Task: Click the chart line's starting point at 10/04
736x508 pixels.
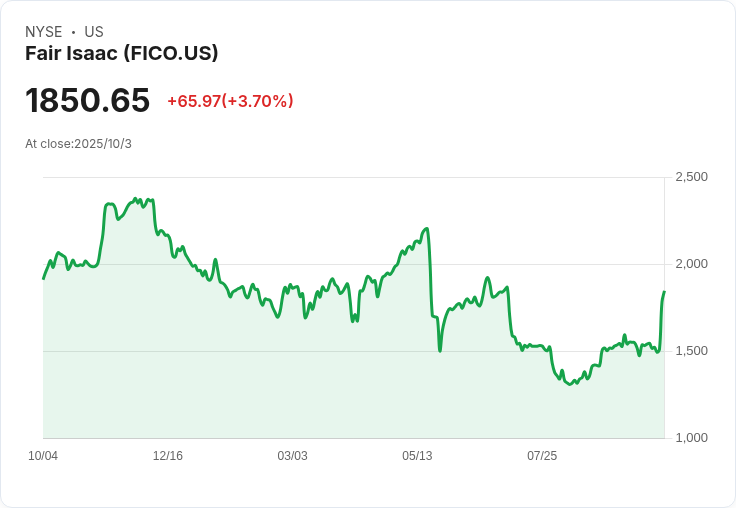Action: pyautogui.click(x=43, y=278)
